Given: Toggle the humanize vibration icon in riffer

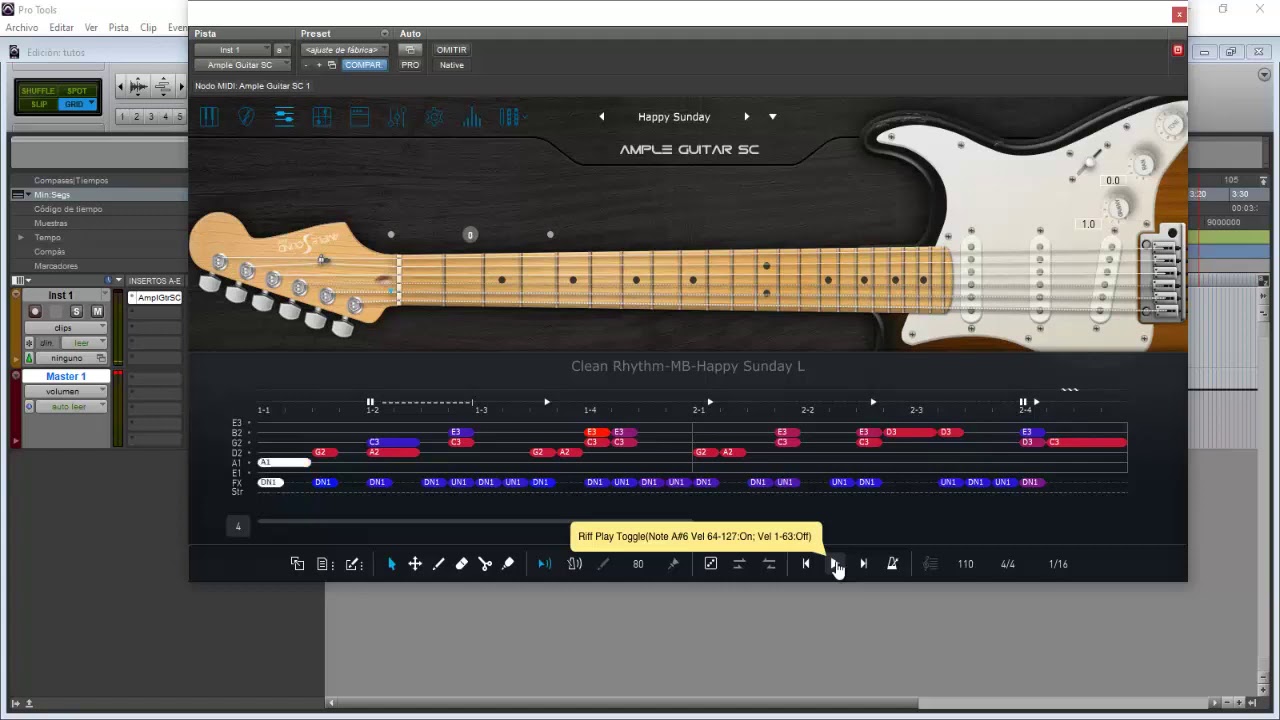Looking at the screenshot, I should 575,564.
